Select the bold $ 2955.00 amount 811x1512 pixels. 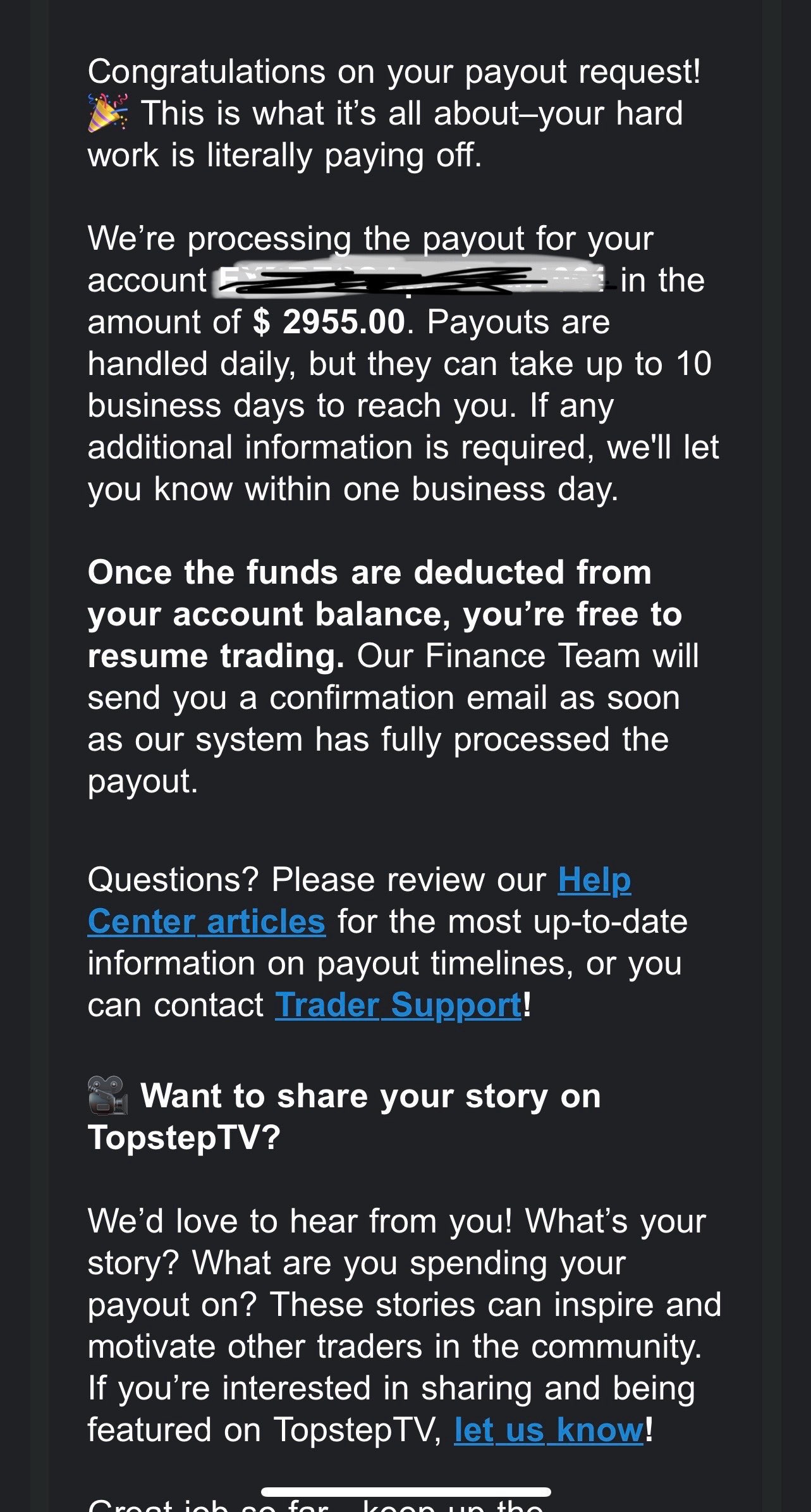coord(329,322)
